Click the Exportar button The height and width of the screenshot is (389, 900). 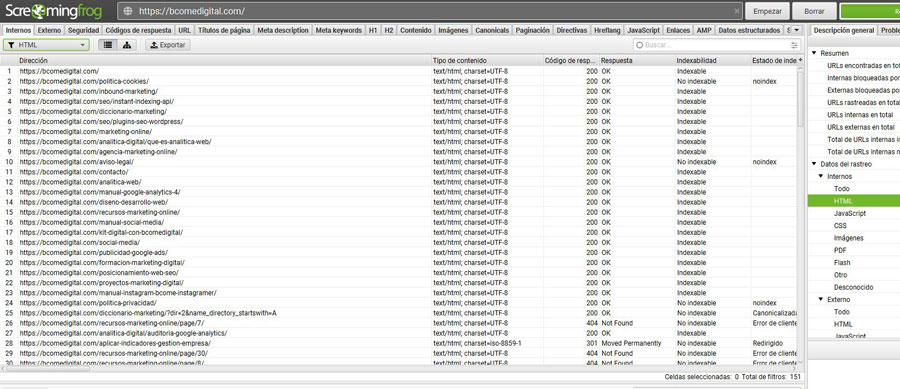[x=168, y=45]
